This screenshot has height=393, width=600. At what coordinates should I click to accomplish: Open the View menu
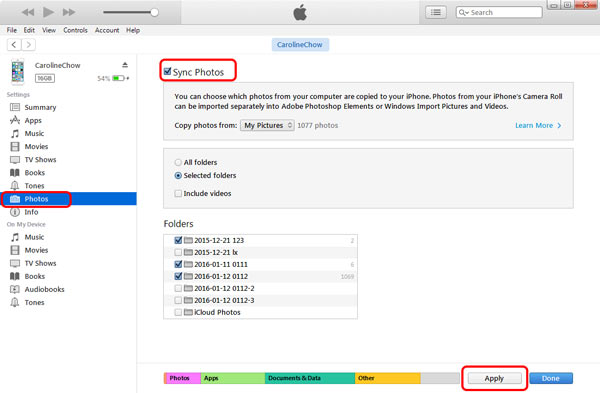pyautogui.click(x=49, y=30)
